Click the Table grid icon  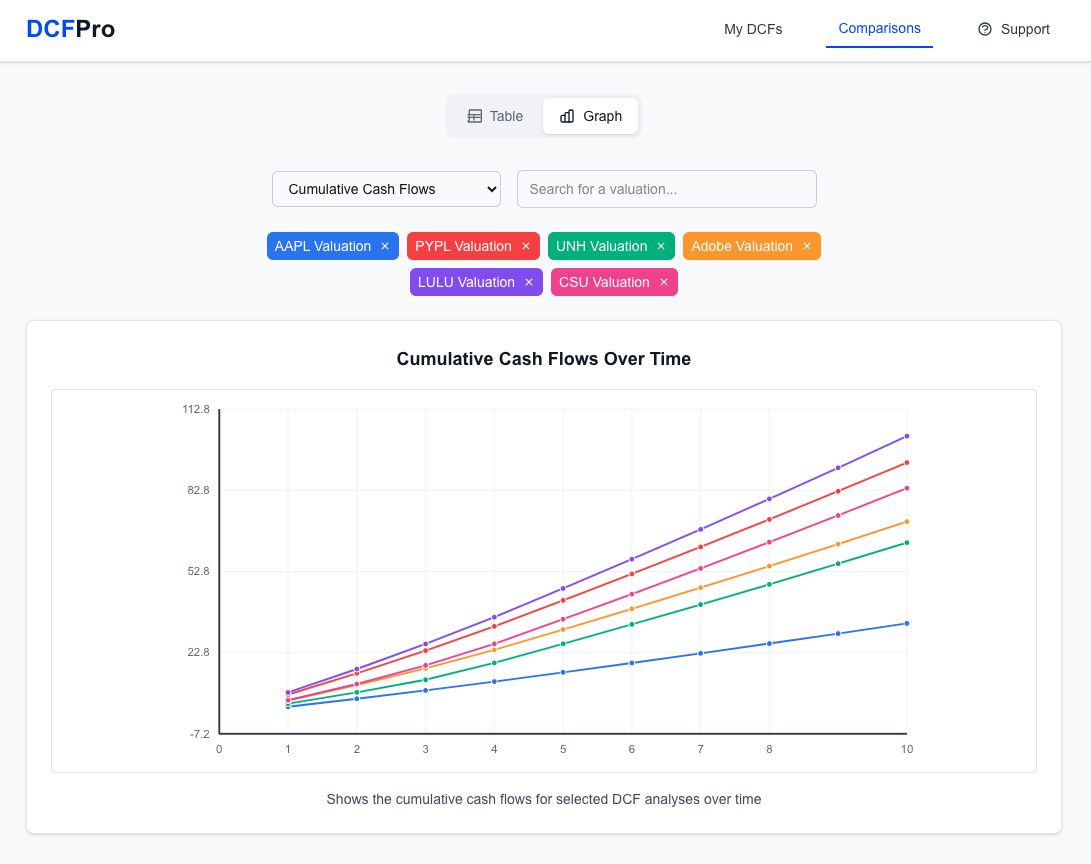(475, 116)
